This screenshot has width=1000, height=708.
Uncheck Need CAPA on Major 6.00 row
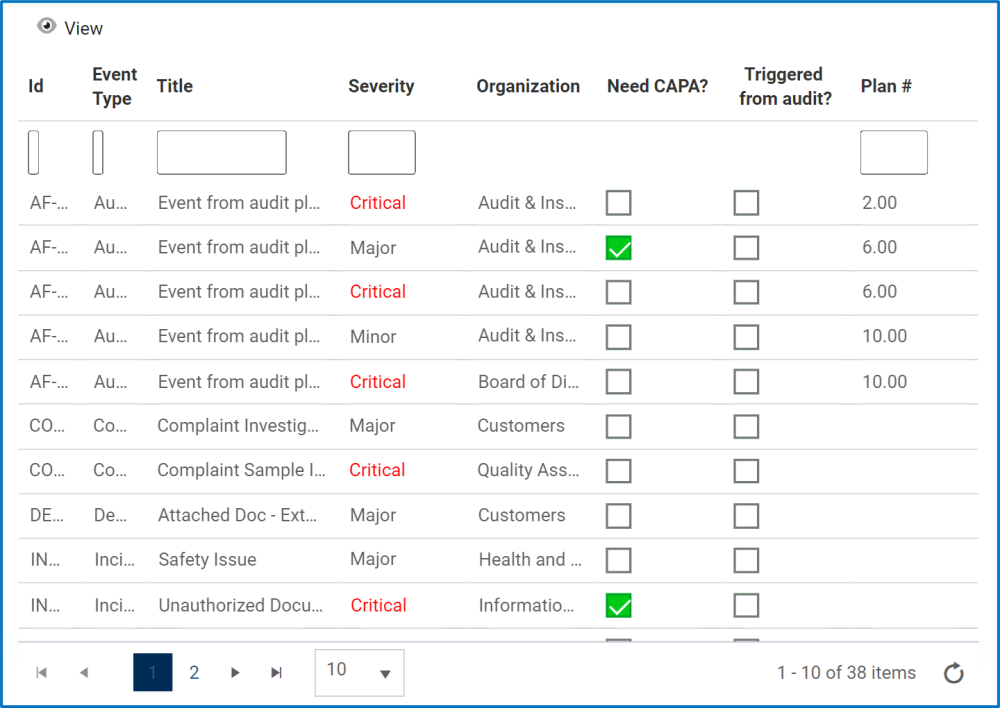coord(619,248)
